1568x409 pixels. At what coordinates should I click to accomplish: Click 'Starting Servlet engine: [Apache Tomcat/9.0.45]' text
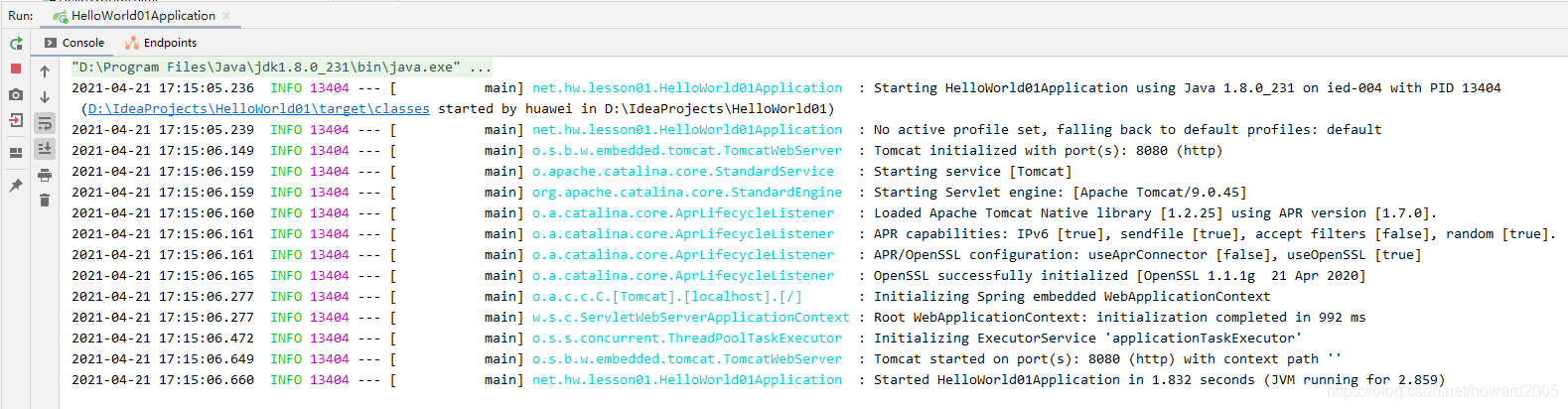click(1060, 193)
